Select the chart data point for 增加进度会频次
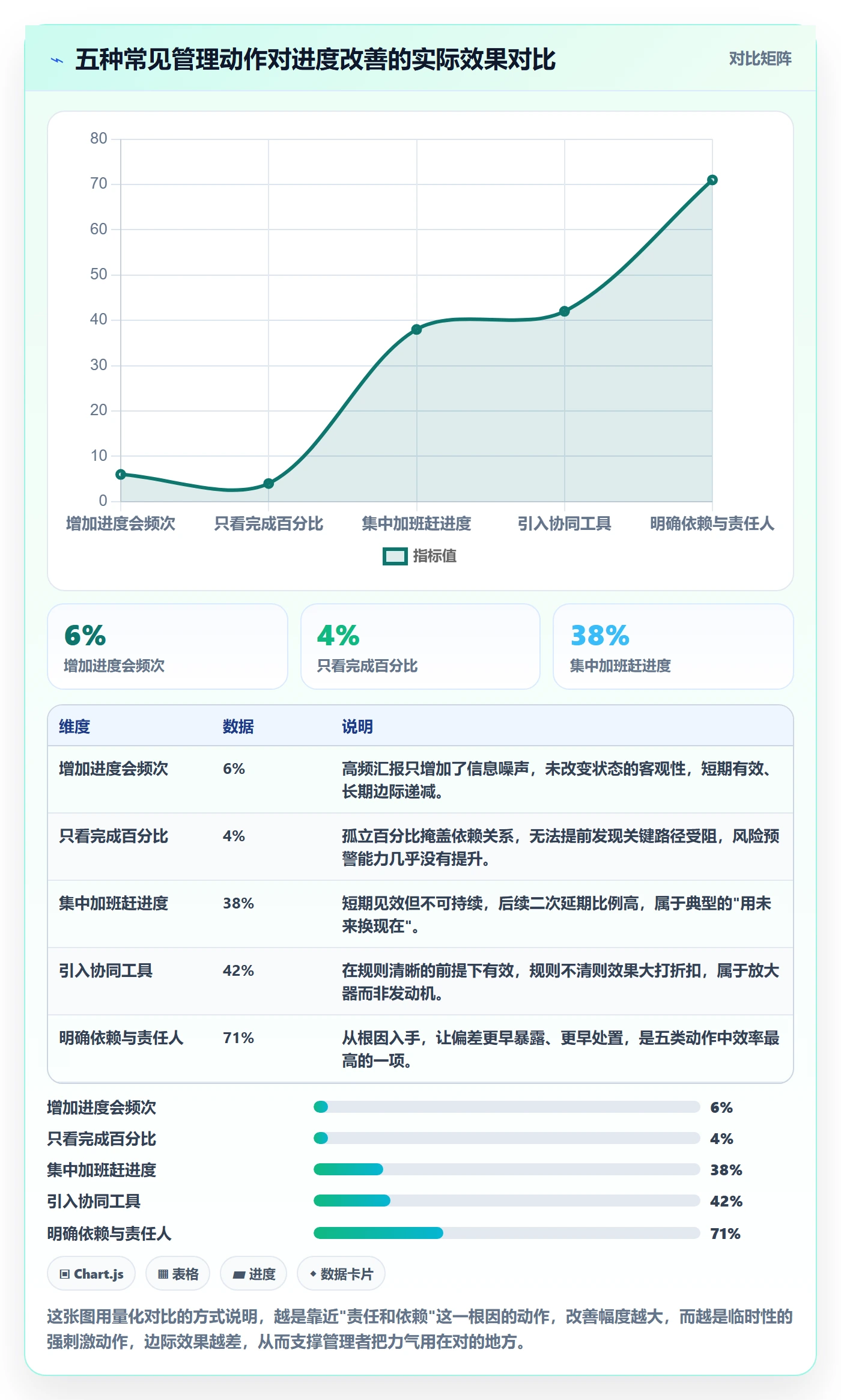841x1400 pixels. 121,474
